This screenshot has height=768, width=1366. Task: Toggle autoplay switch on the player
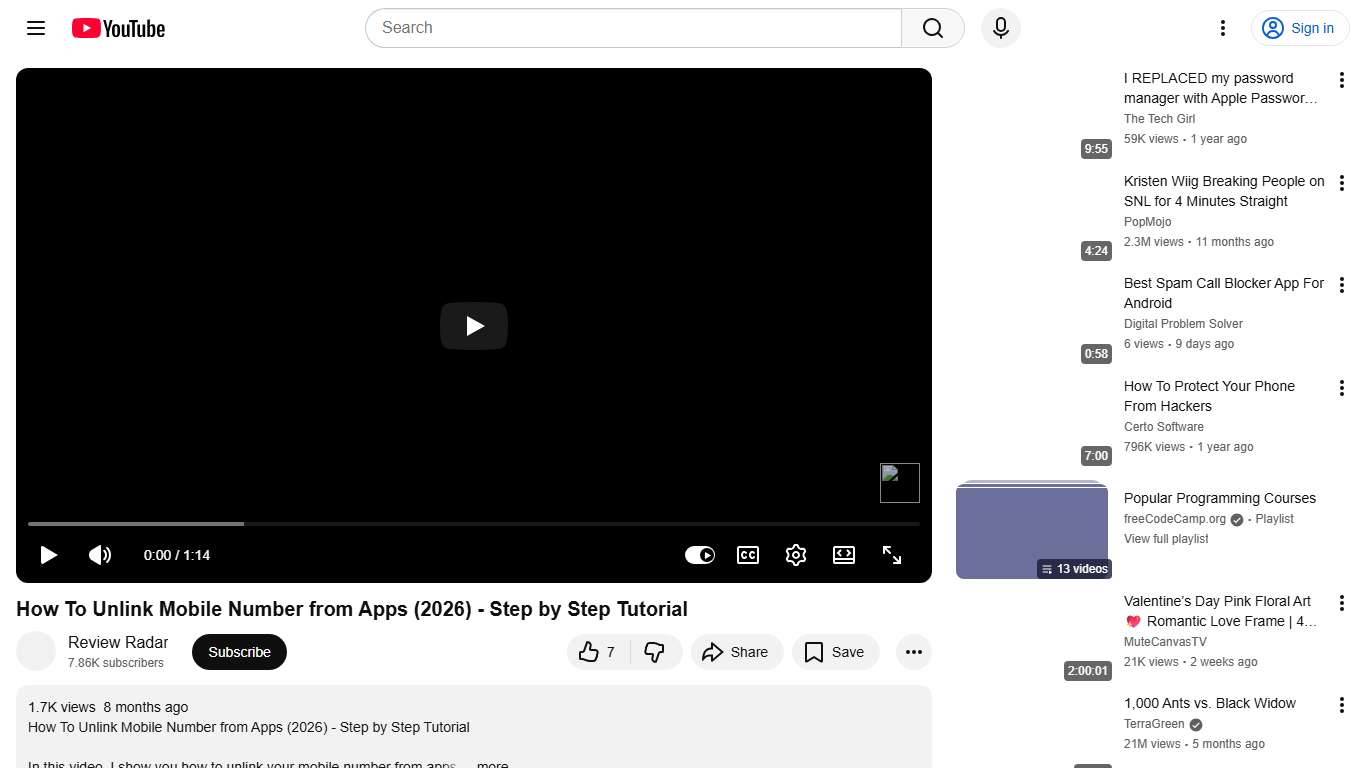(699, 555)
